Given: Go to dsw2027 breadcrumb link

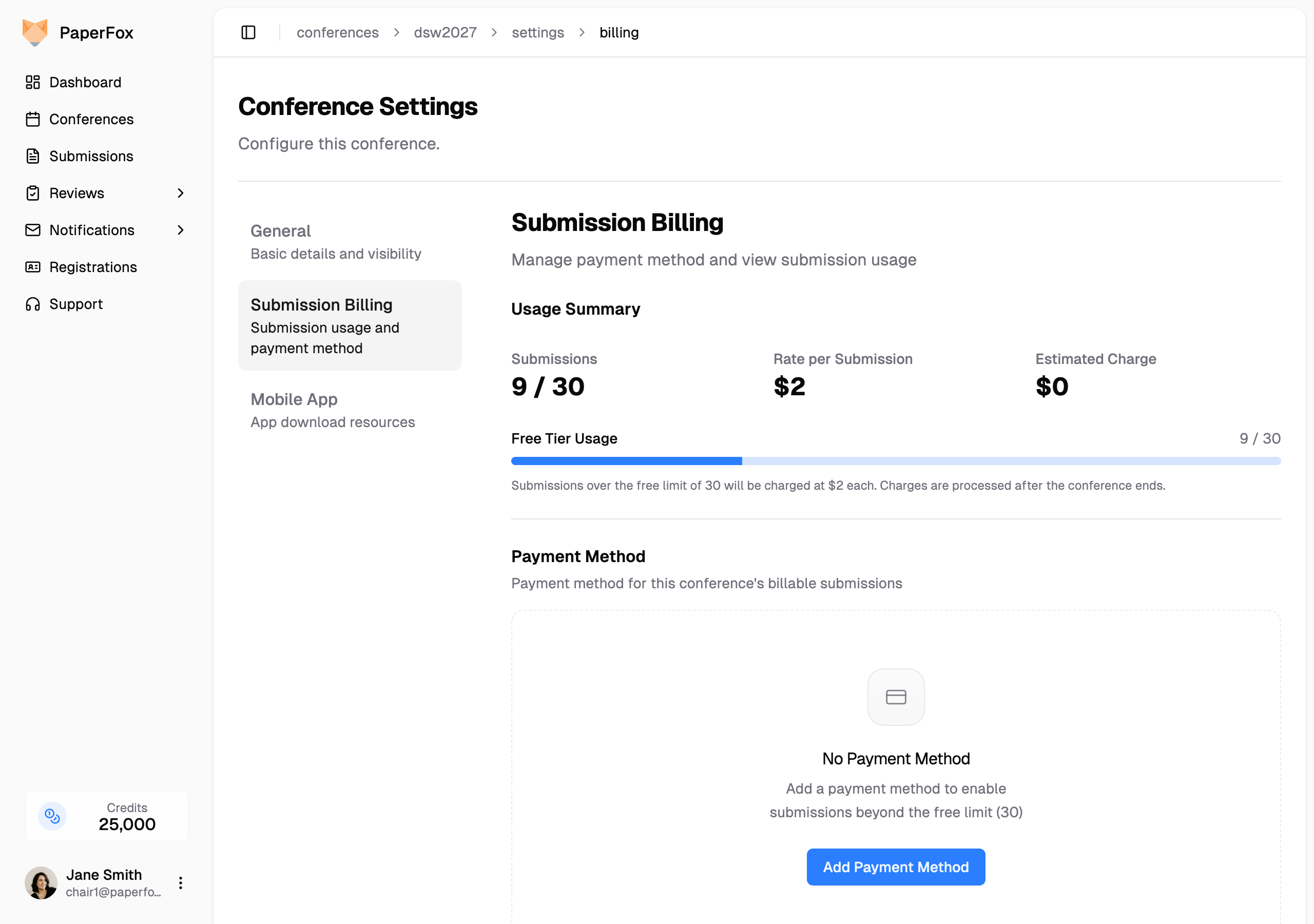Looking at the screenshot, I should 445,33.
